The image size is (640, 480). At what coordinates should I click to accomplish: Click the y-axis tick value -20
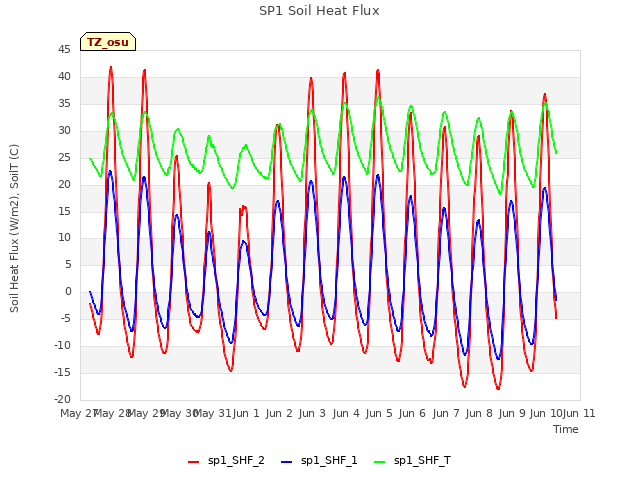pos(62,399)
